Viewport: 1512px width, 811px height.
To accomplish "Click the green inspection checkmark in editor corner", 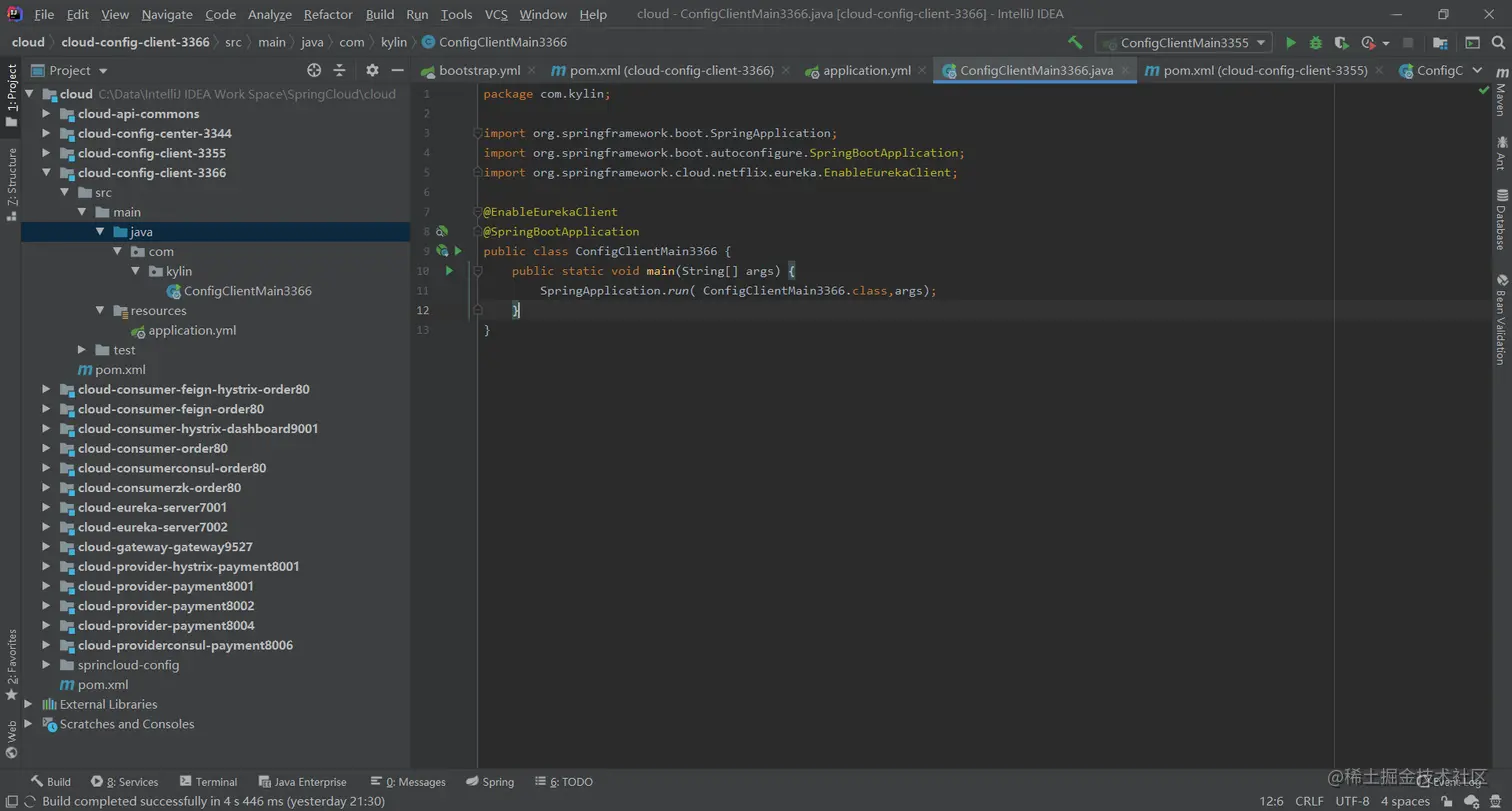I will (x=1484, y=91).
